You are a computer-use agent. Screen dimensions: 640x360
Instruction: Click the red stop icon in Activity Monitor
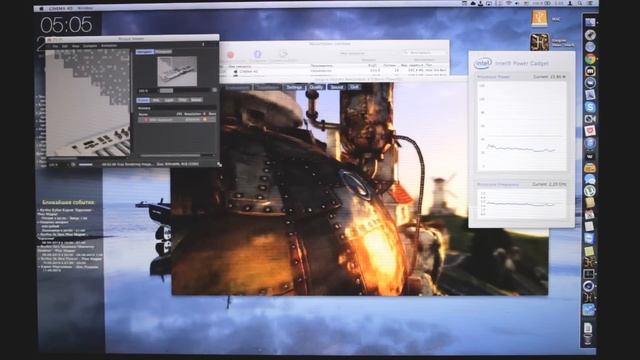[x=231, y=54]
